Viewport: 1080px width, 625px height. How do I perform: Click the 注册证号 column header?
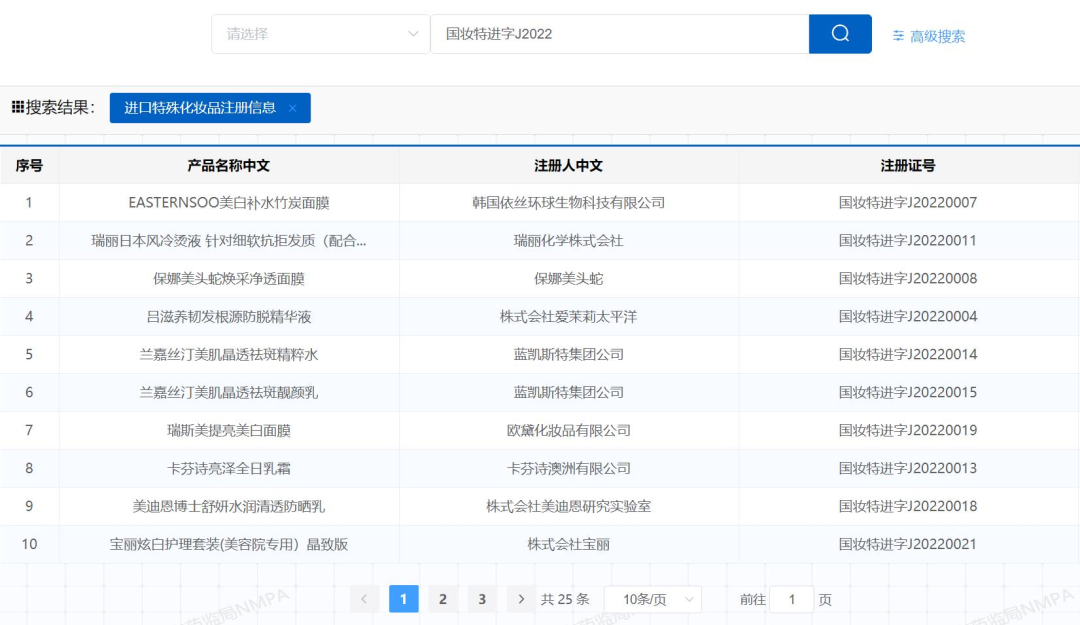click(x=908, y=165)
